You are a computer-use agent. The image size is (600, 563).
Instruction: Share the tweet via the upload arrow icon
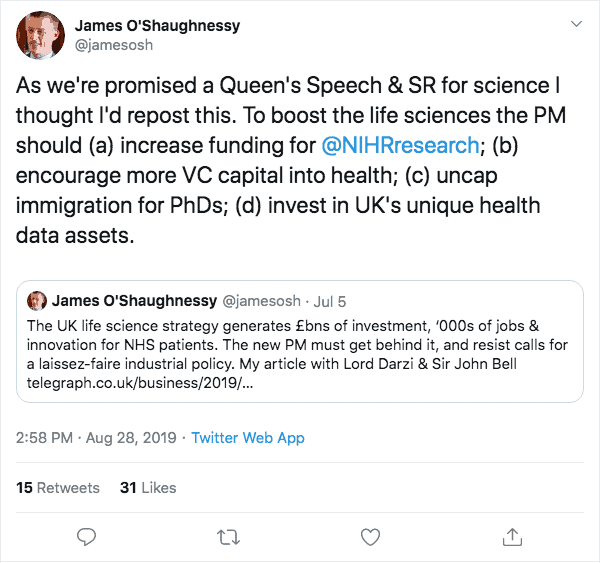coord(512,536)
